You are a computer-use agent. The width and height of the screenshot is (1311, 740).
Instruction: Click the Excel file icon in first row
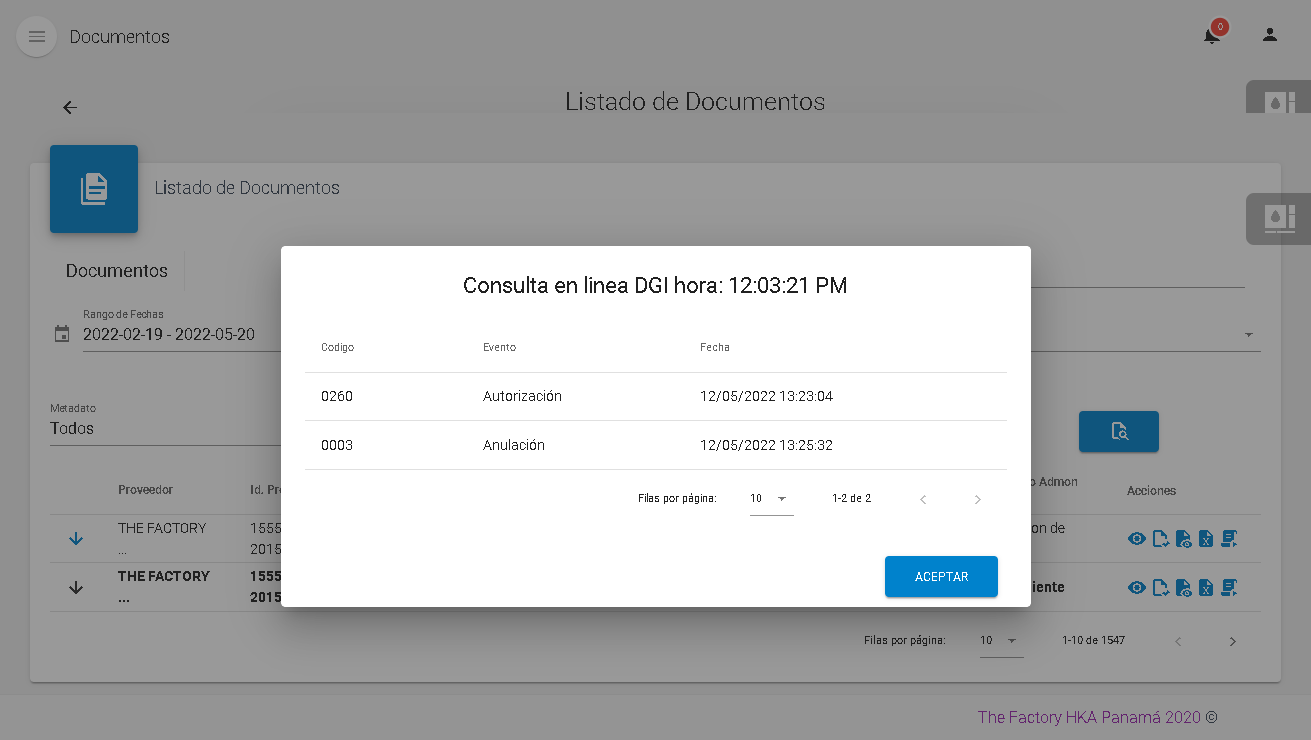click(x=1206, y=539)
